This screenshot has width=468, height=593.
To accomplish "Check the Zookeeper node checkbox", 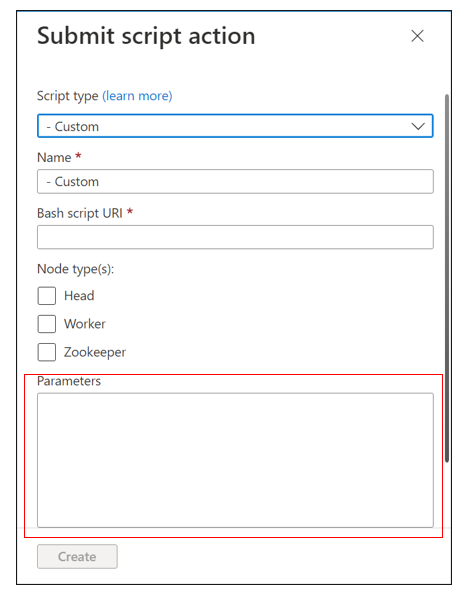I will (x=47, y=352).
